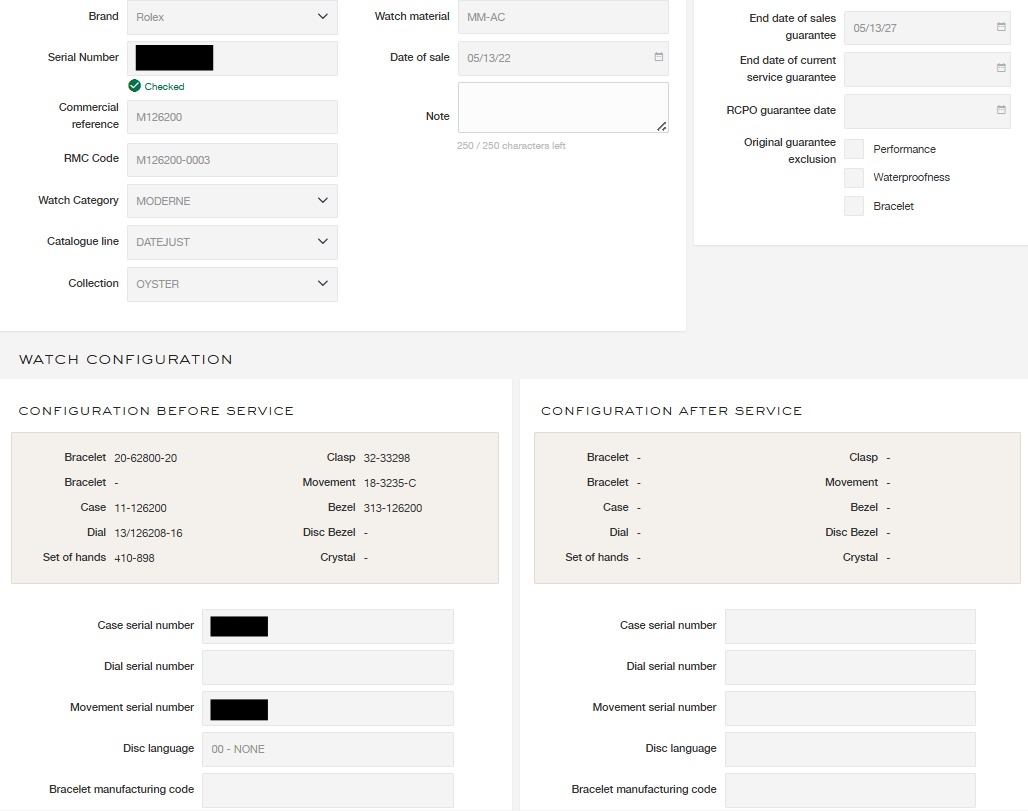The width and height of the screenshot is (1028, 811).
Task: Enable the Waterproofness exclusion checkbox
Action: [x=854, y=178]
